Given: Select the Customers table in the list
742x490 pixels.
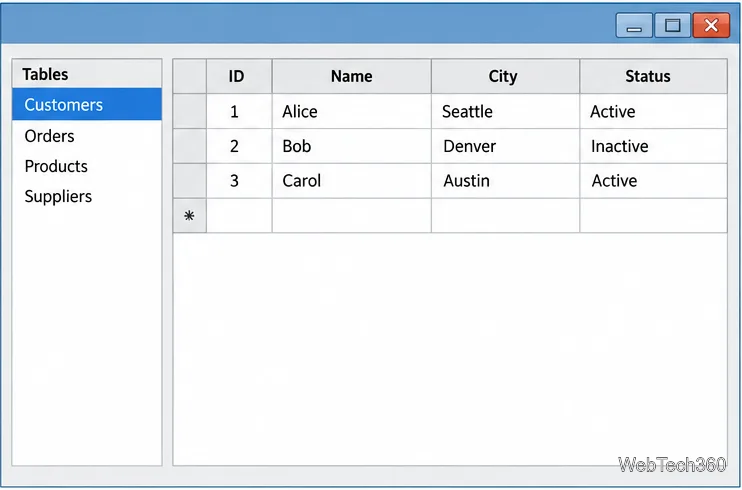Looking at the screenshot, I should pyautogui.click(x=87, y=104).
